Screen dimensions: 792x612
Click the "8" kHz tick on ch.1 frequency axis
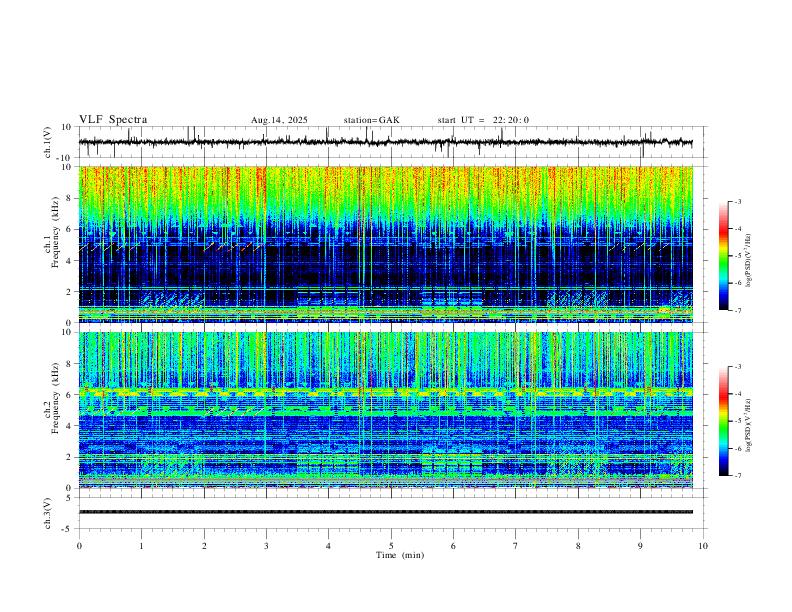point(70,198)
